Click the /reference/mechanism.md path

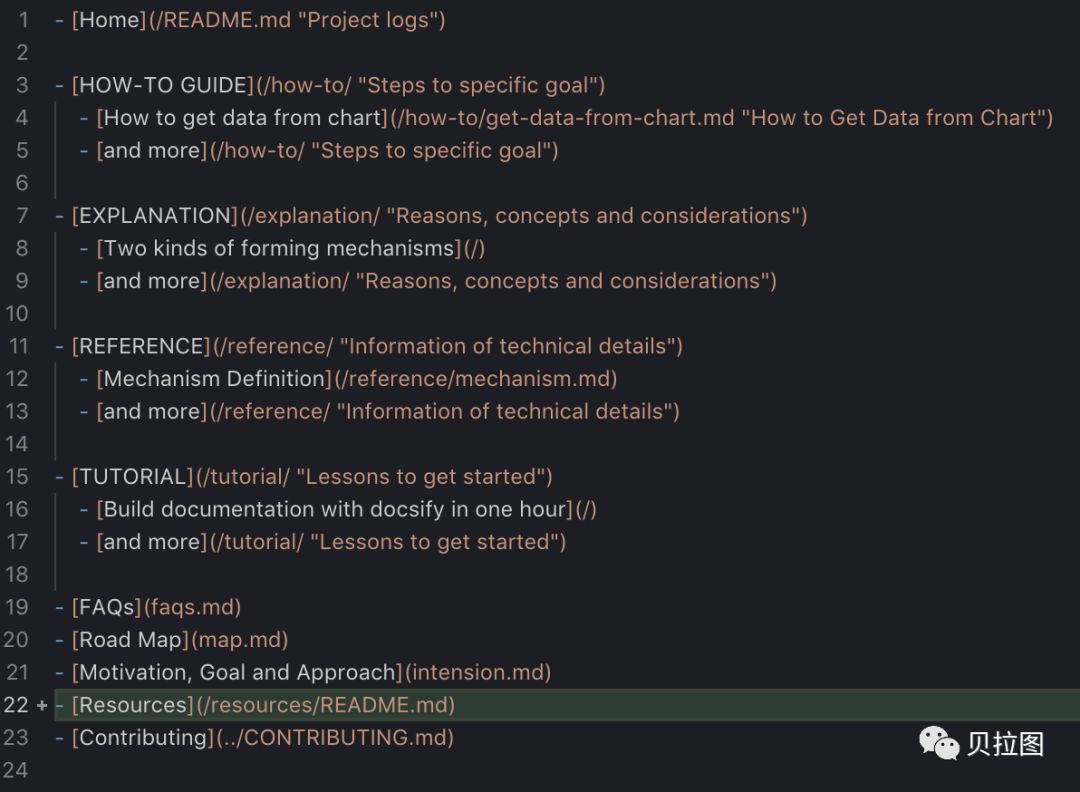[475, 379]
